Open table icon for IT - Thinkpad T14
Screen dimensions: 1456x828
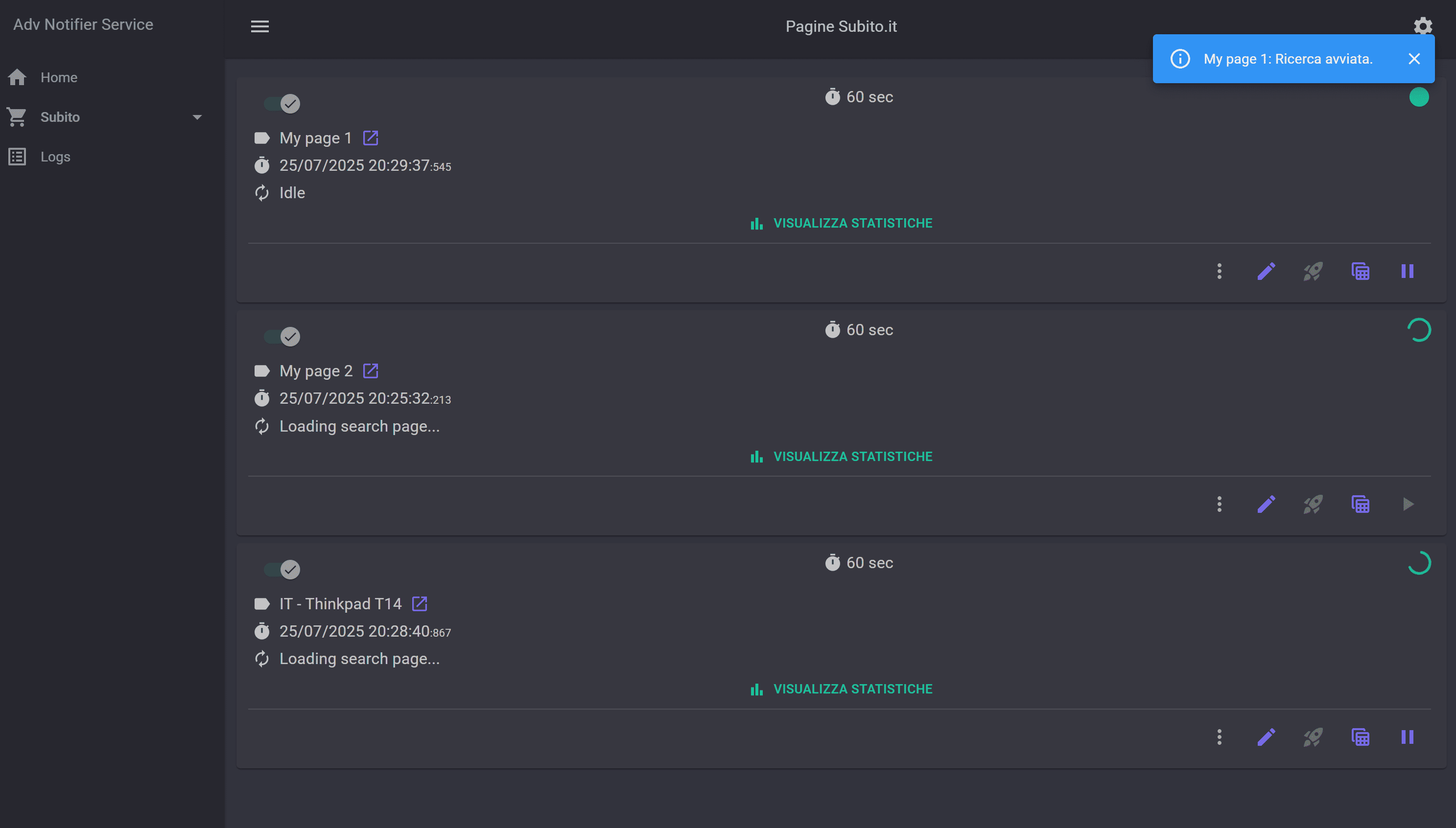pyautogui.click(x=1361, y=737)
